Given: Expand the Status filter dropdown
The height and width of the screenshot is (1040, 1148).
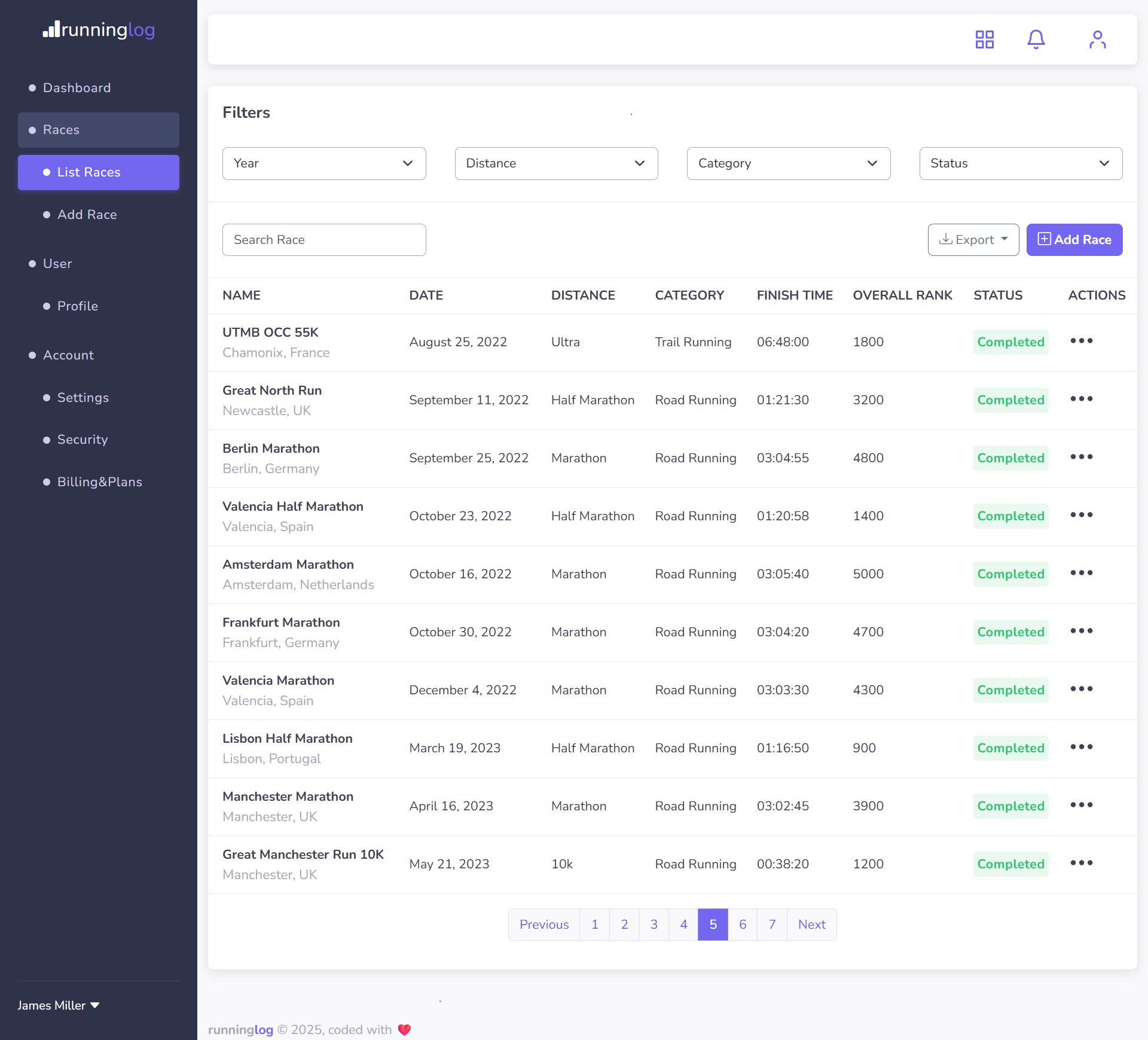Looking at the screenshot, I should coord(1020,163).
